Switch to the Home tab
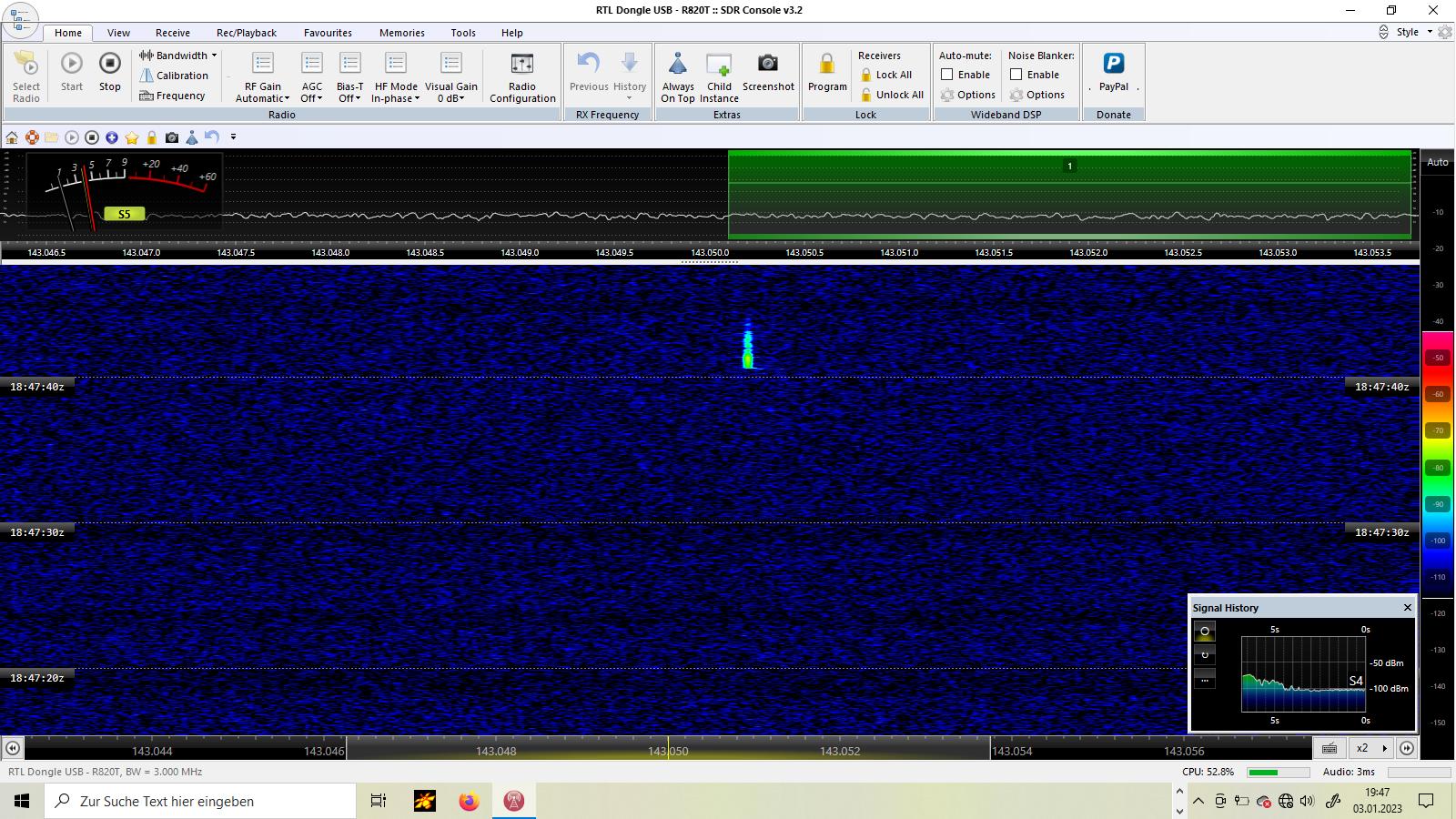 pyautogui.click(x=68, y=33)
